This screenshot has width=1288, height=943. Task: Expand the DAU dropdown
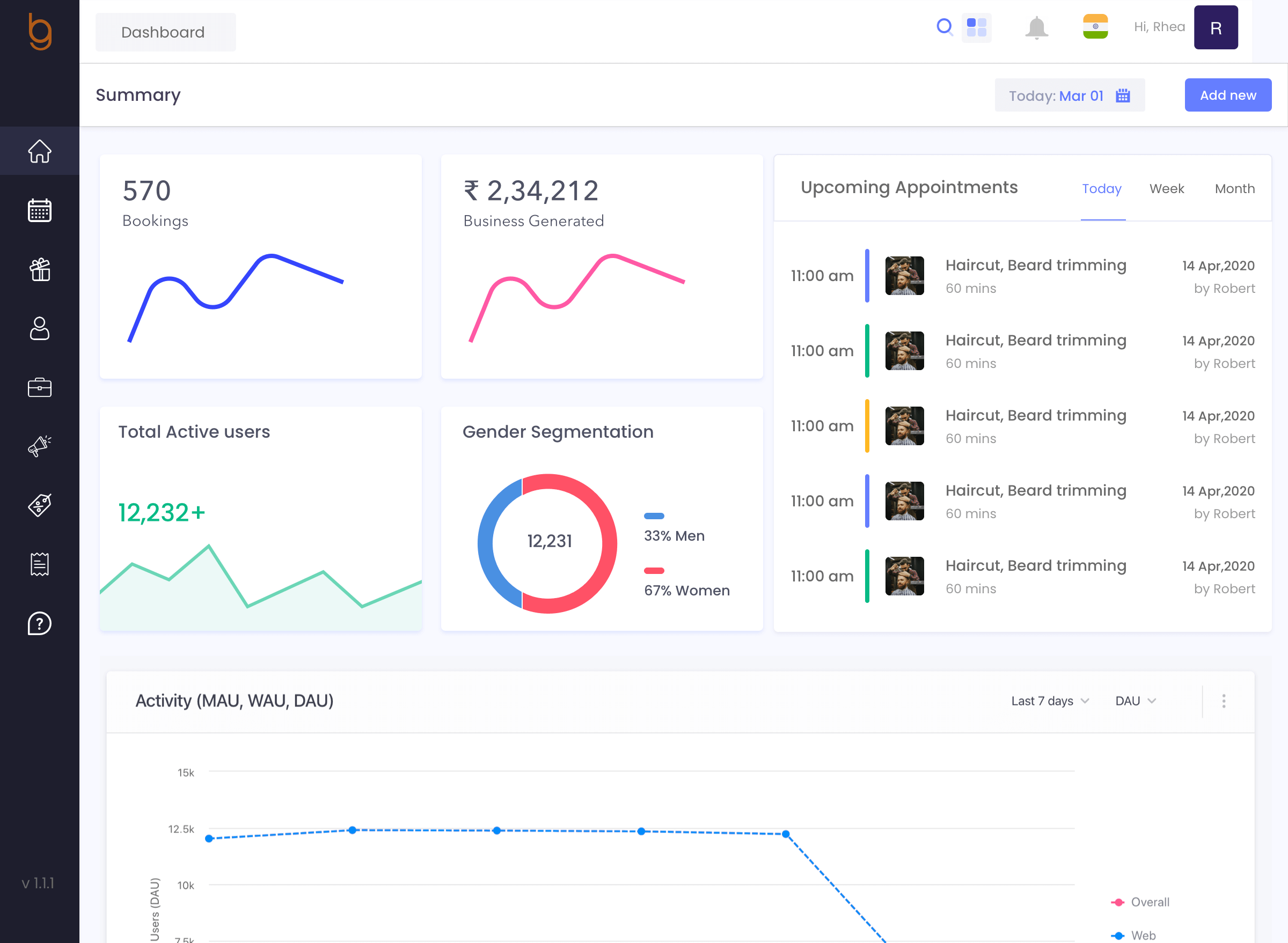point(1136,701)
